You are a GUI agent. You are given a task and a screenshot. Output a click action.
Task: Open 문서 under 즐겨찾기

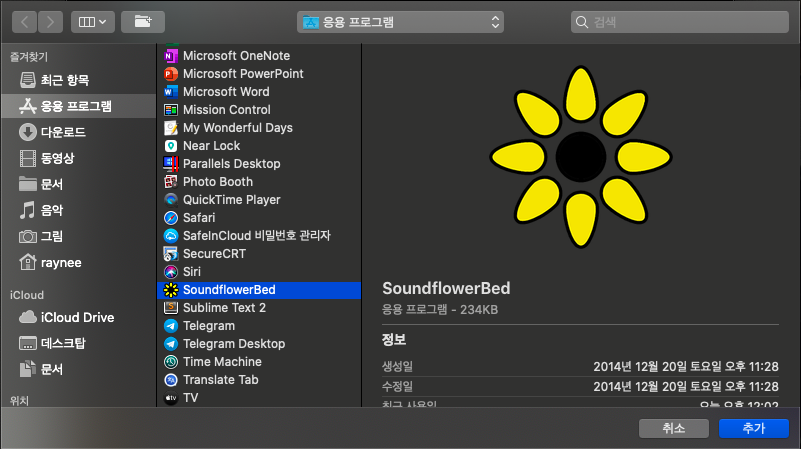[79, 184]
